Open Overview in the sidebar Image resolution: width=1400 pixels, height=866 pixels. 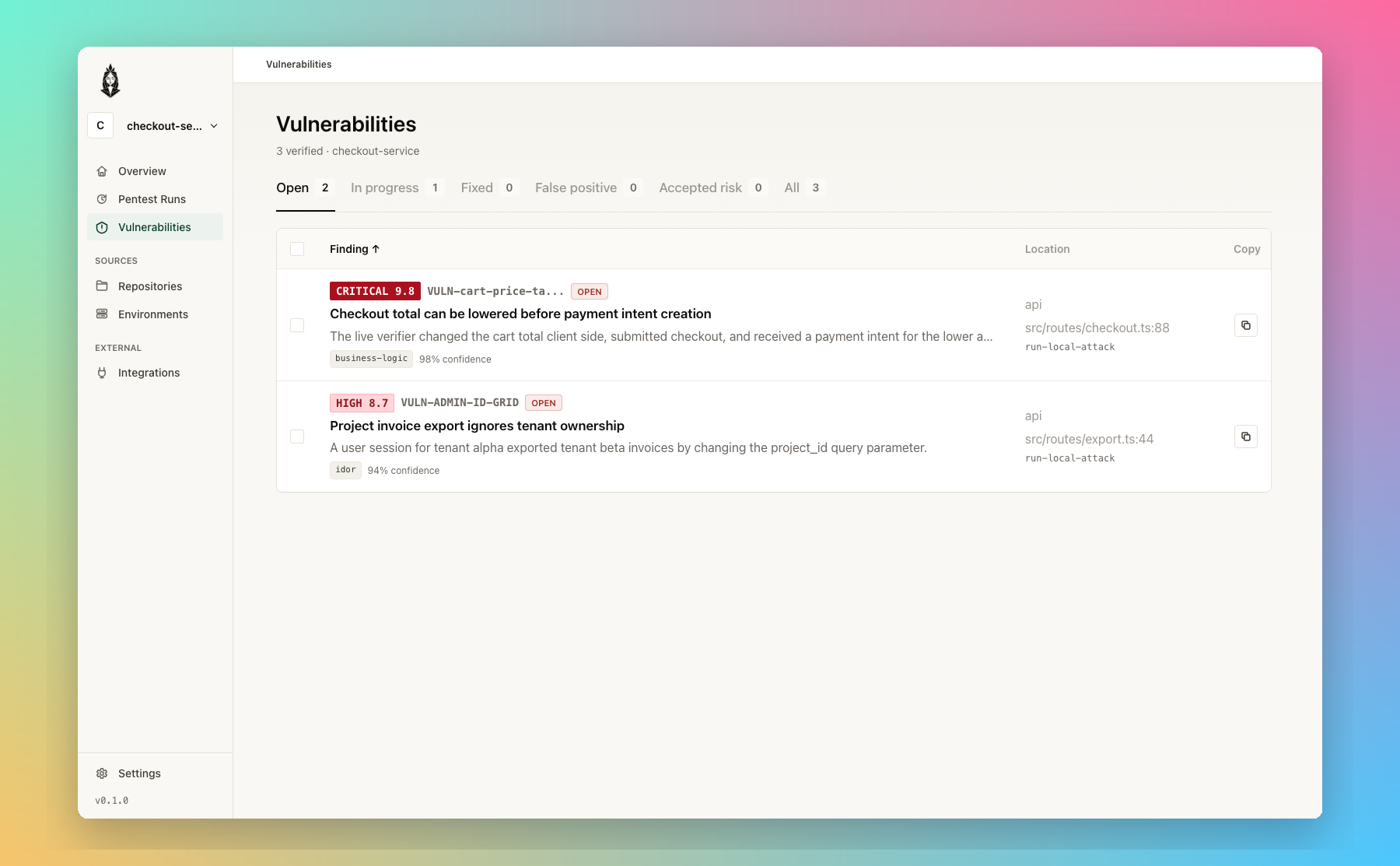click(155, 171)
